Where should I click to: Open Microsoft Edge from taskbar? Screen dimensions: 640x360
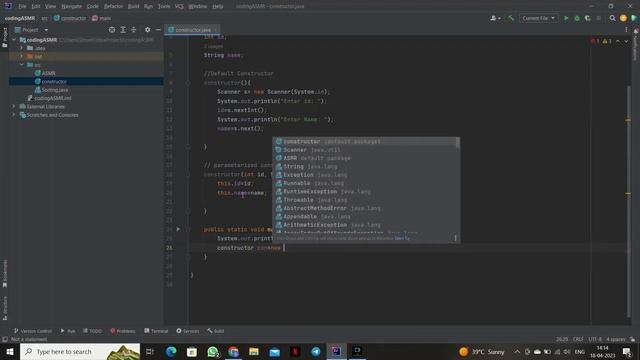click(171, 351)
